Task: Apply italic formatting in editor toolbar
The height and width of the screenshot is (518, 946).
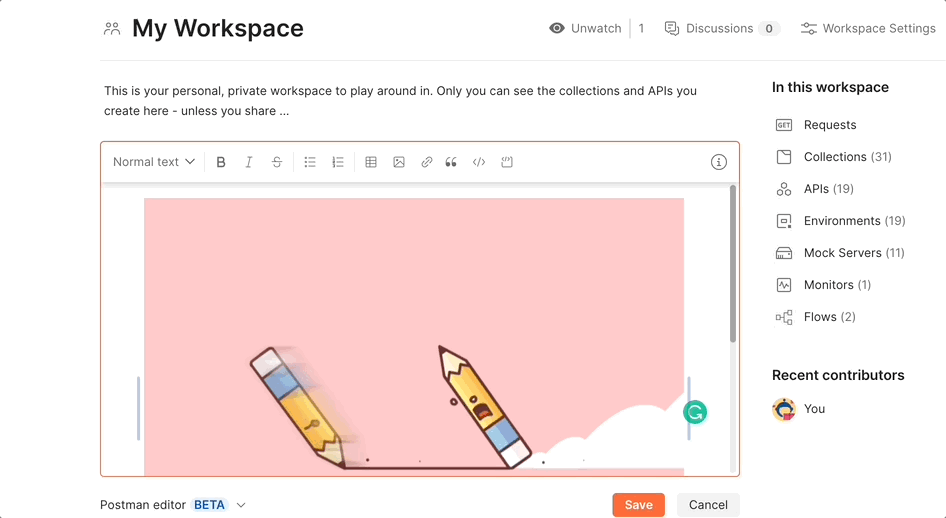Action: [x=249, y=162]
